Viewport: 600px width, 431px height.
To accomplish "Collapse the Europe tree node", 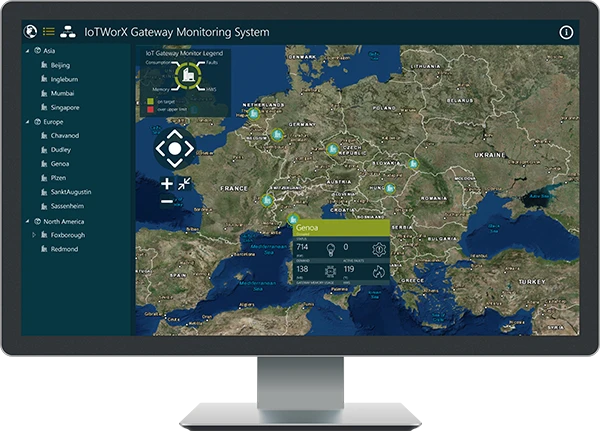I will click(26, 122).
